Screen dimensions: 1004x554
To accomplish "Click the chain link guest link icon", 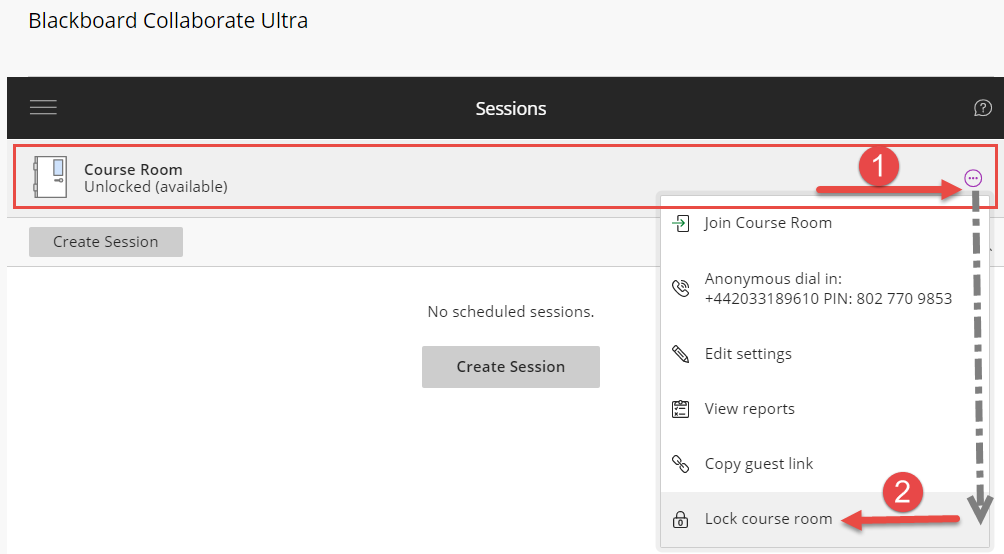I will (681, 464).
